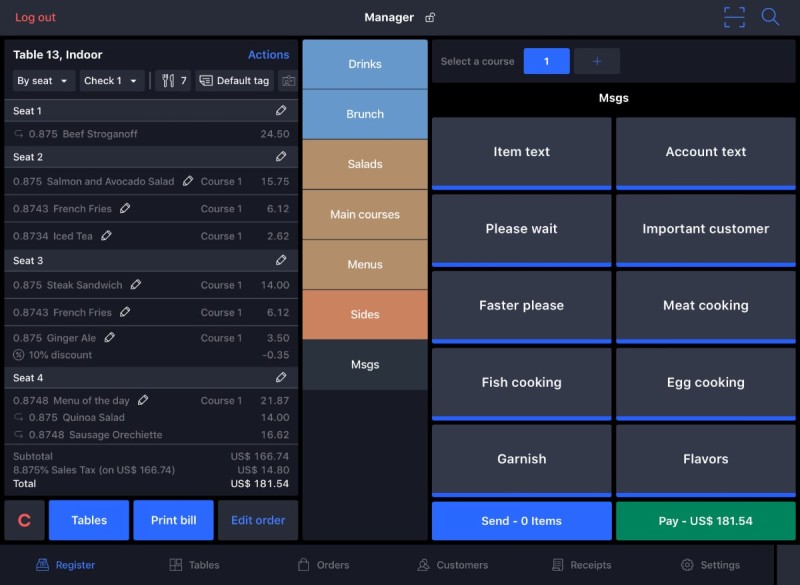
Task: Open the By seat dropdown
Action: click(43, 80)
